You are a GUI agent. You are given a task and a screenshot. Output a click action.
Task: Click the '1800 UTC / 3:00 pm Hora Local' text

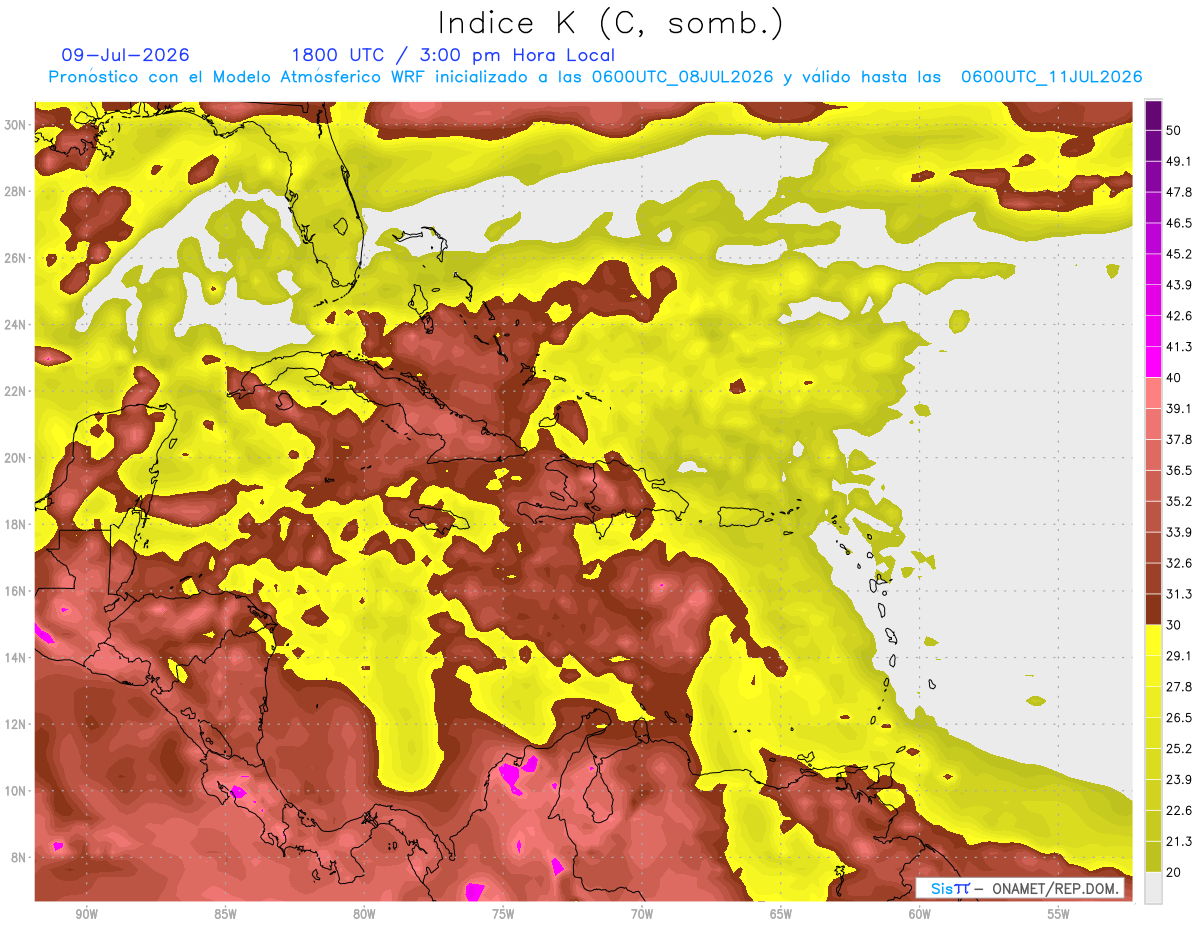pos(453,55)
